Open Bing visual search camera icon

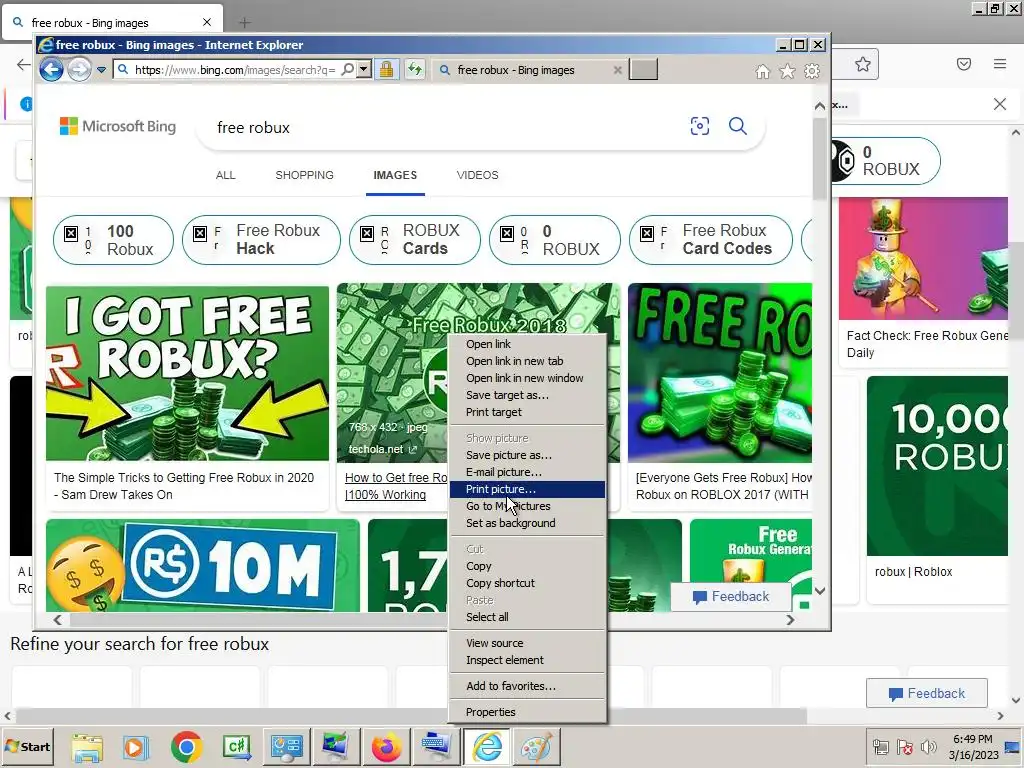click(699, 126)
